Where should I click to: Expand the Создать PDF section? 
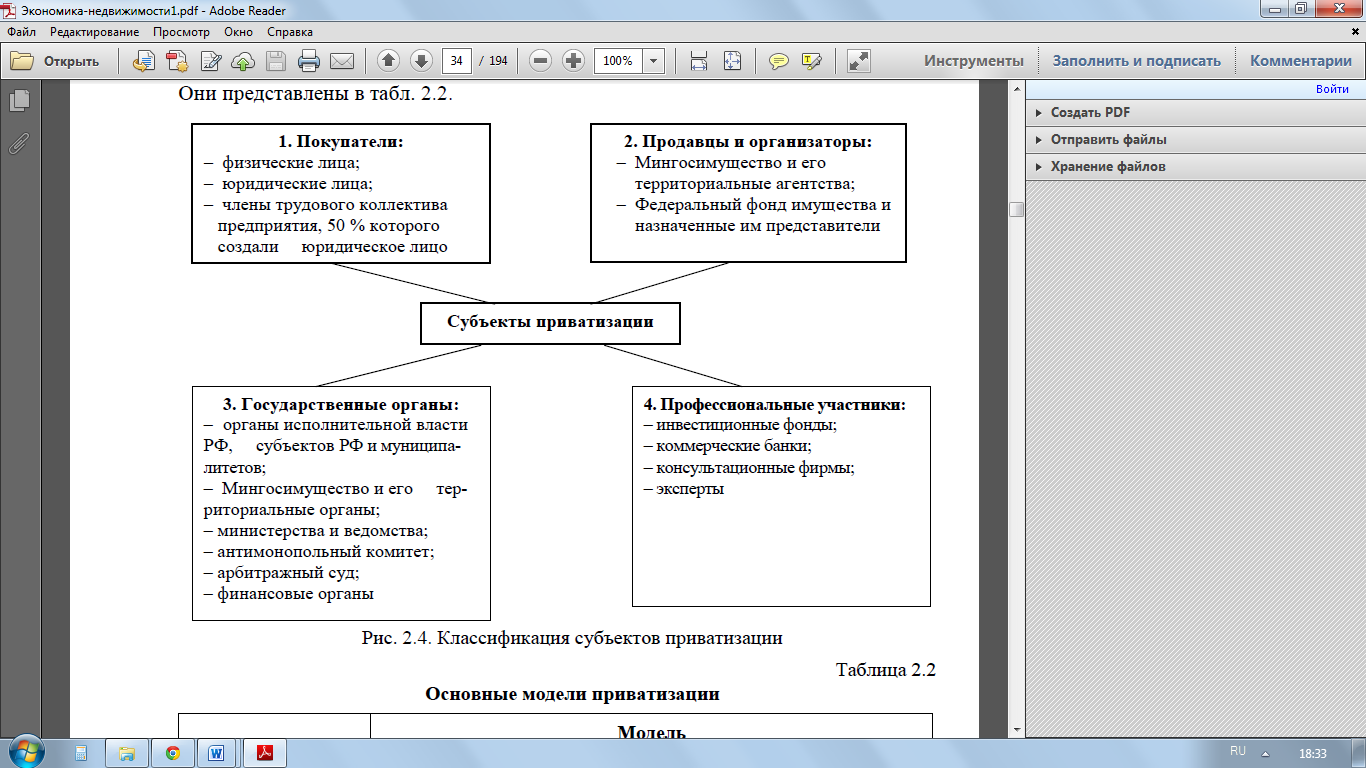(1090, 113)
